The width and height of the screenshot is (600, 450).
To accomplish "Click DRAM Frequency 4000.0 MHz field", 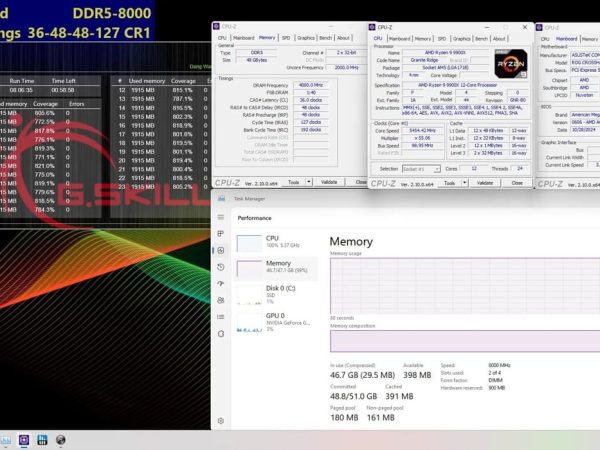I will 311,85.
